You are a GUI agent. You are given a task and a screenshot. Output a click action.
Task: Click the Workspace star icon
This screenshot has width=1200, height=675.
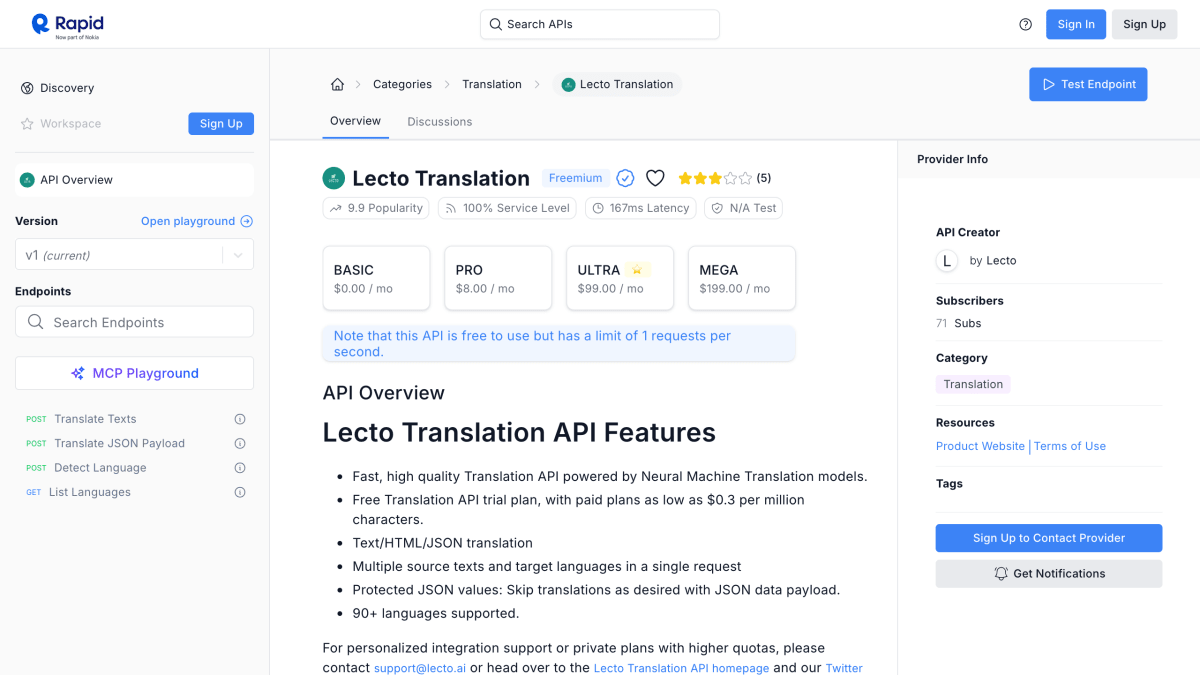coord(27,124)
